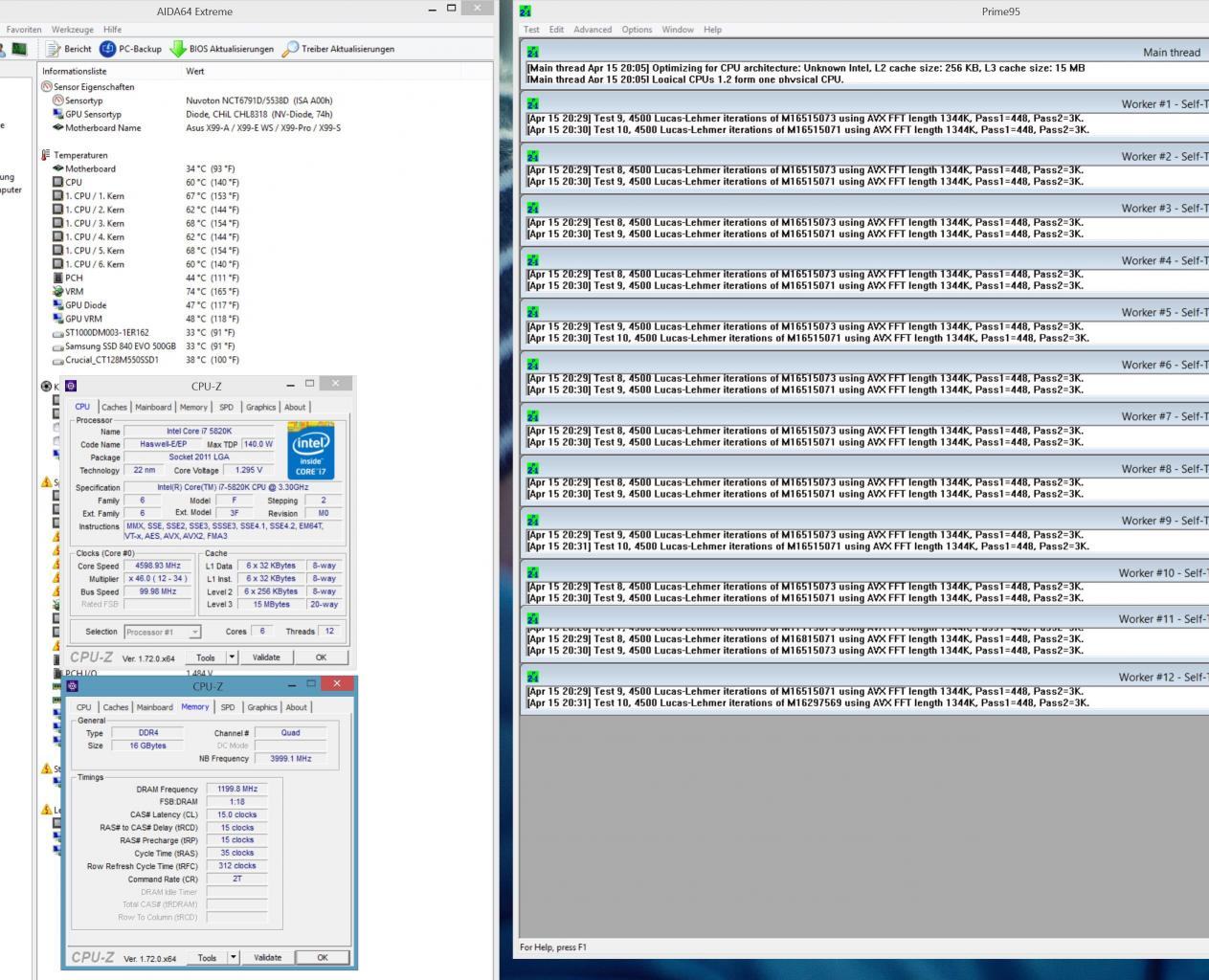Open Tools dropdown arrow in lower CPU-Z window
The width and height of the screenshot is (1209, 980).
pos(233,957)
